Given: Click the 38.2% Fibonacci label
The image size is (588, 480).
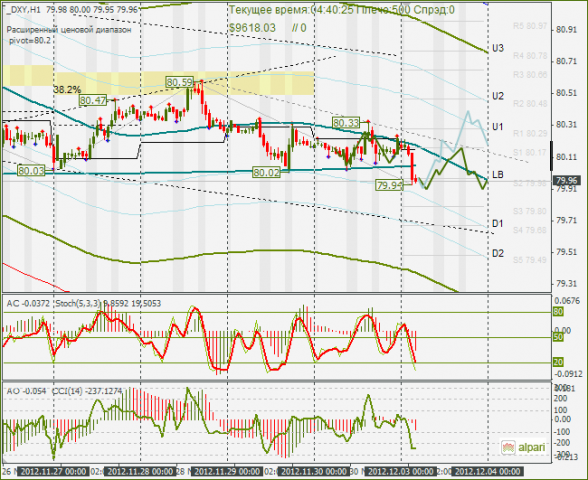Looking at the screenshot, I should tap(67, 90).
